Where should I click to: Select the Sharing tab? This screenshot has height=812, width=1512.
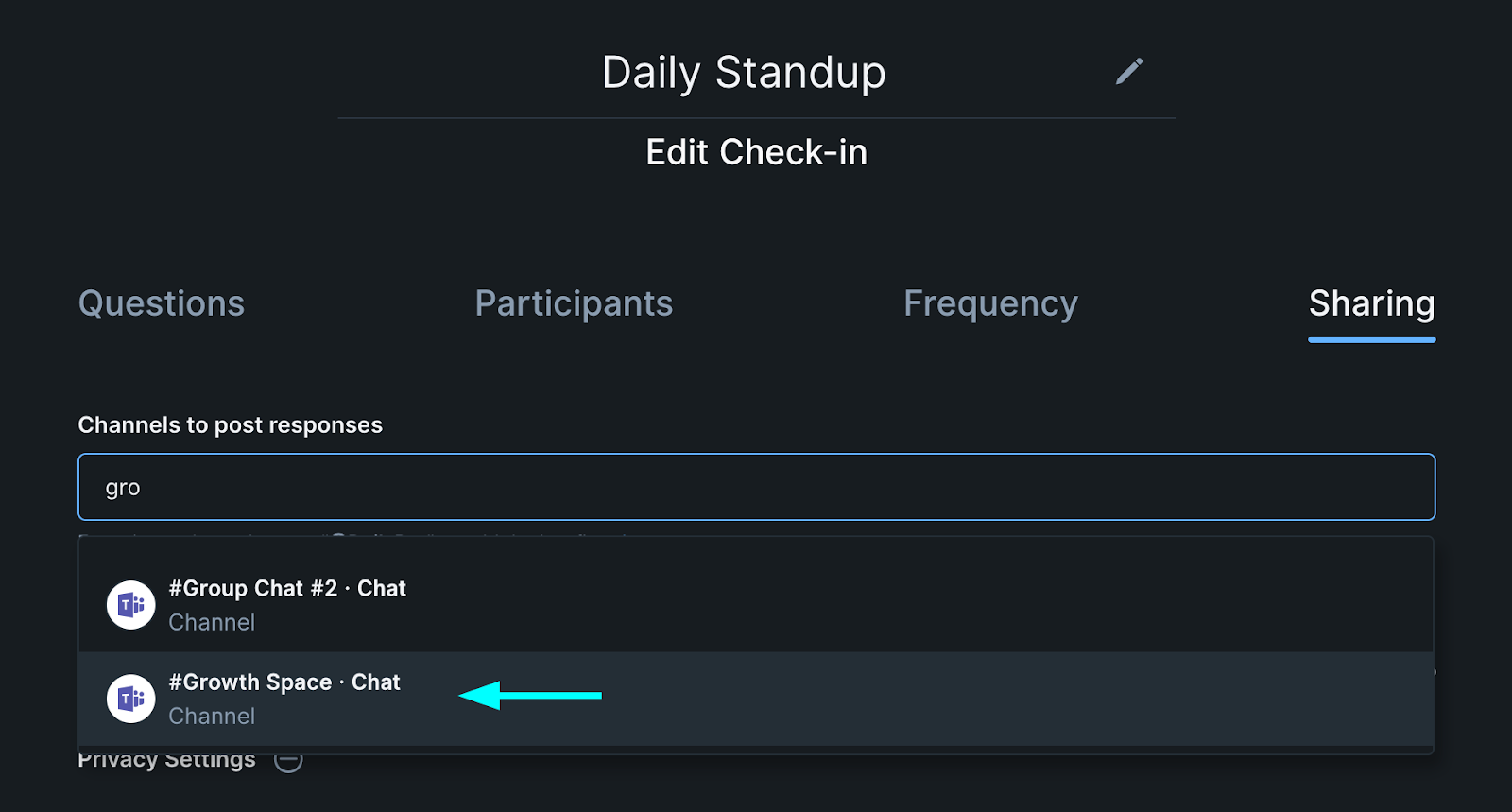[1372, 303]
